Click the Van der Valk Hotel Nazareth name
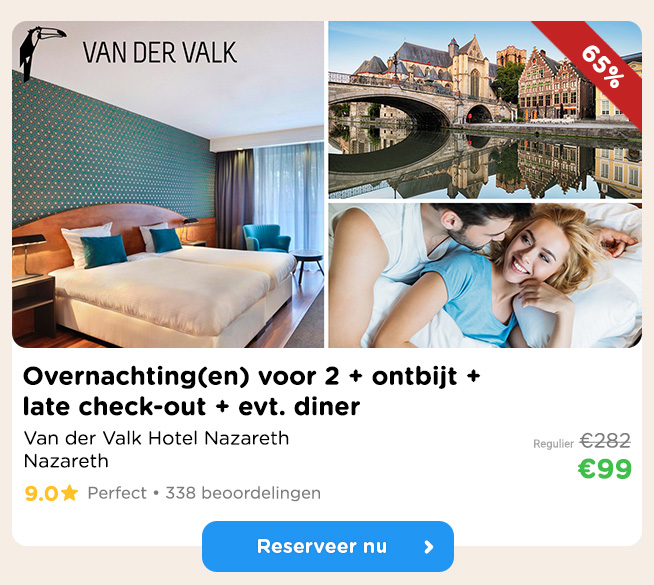Image resolution: width=654 pixels, height=585 pixels. pyautogui.click(x=156, y=438)
